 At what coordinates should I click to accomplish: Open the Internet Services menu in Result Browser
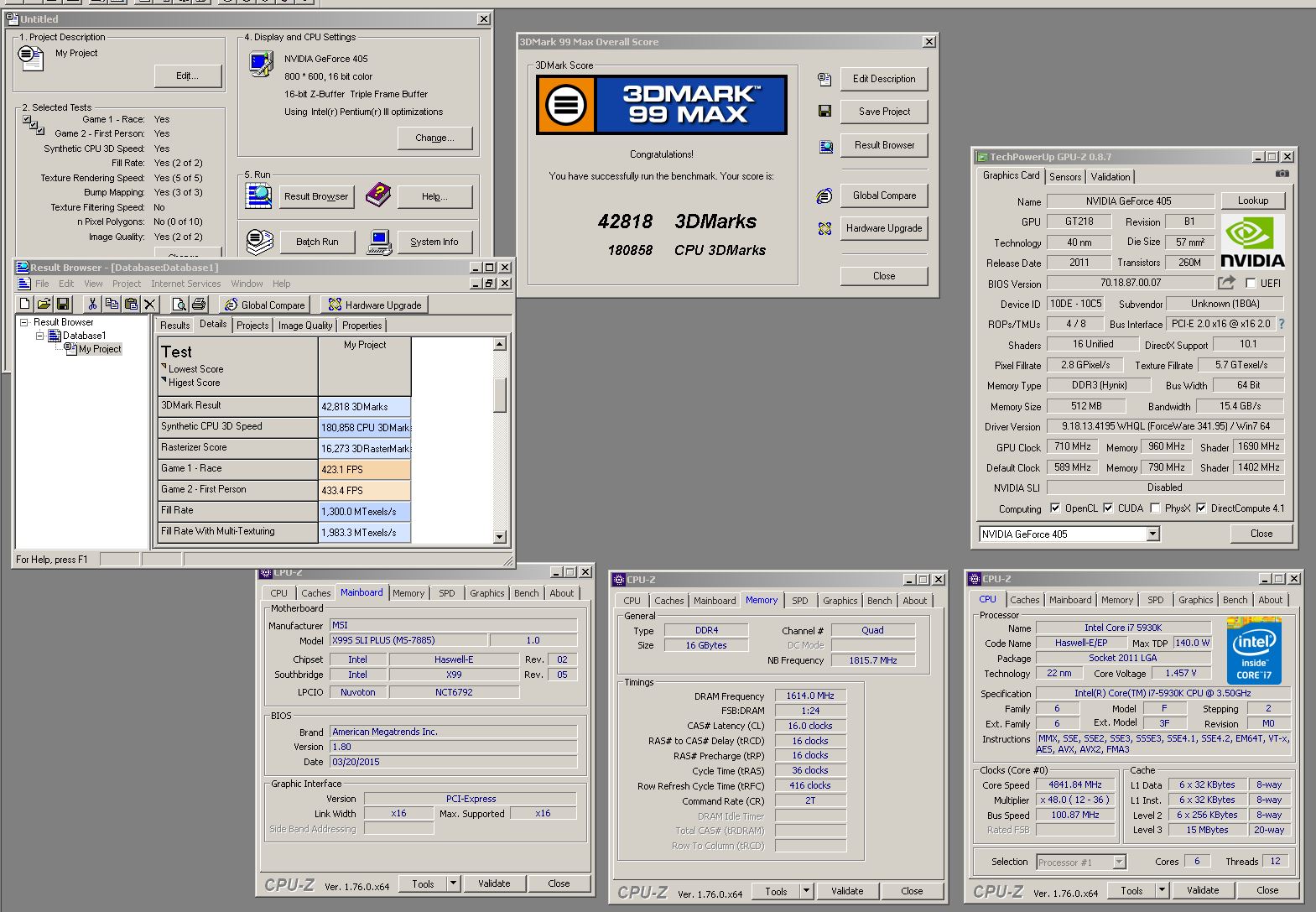186,284
